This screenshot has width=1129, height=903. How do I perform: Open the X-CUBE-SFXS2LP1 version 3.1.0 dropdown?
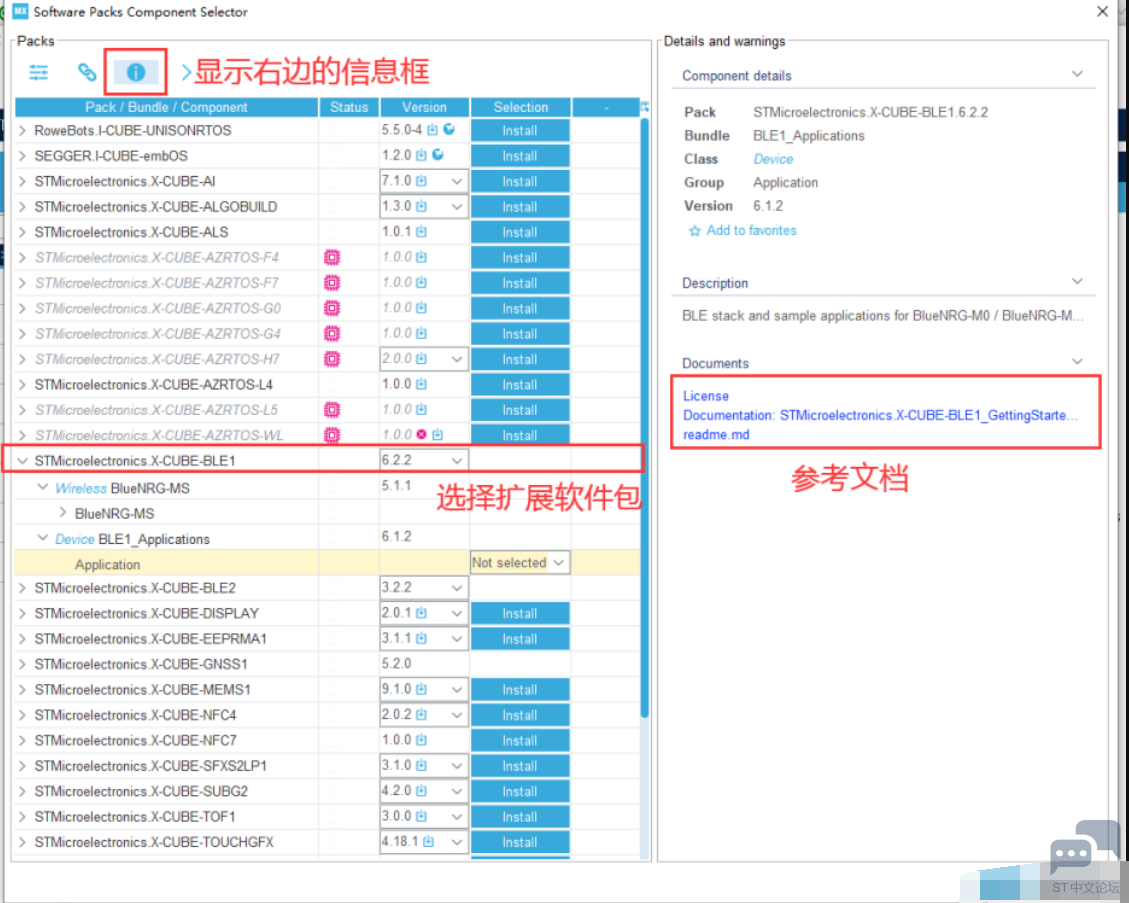456,766
